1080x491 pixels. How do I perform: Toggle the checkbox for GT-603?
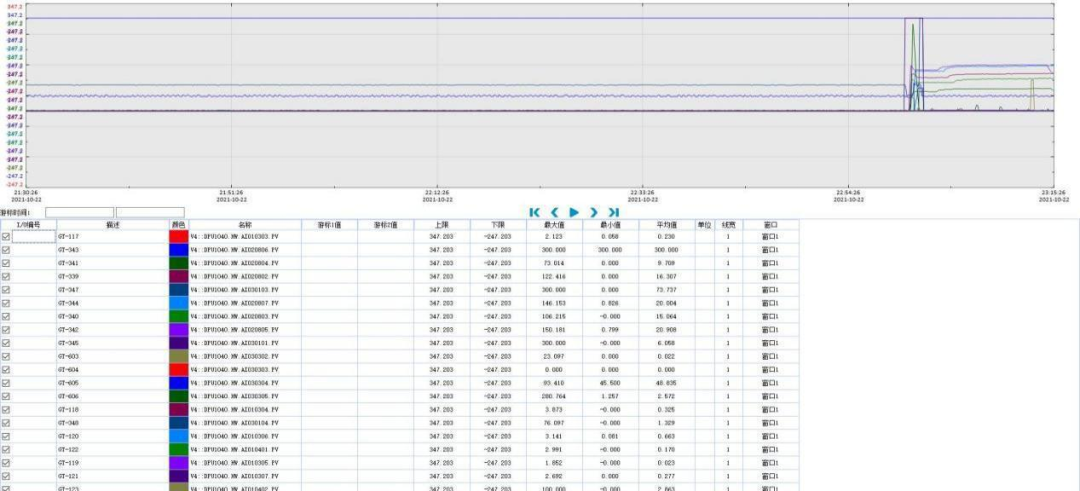tap(6, 356)
